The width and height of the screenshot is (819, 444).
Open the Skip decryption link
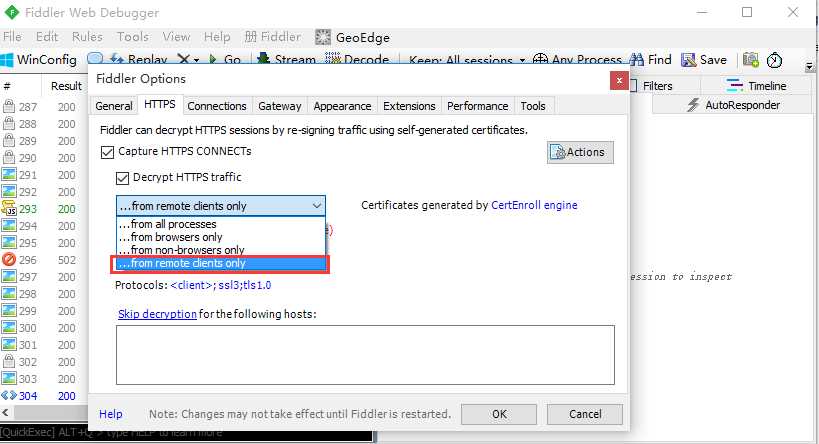pyautogui.click(x=157, y=314)
